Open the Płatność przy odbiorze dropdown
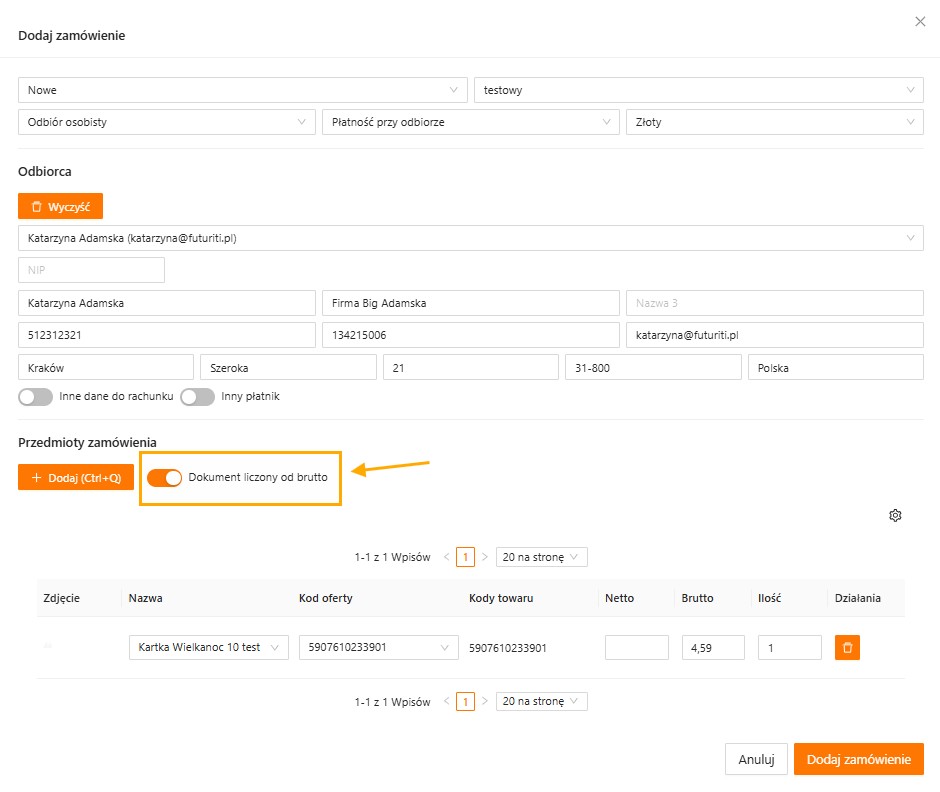 (x=470, y=122)
